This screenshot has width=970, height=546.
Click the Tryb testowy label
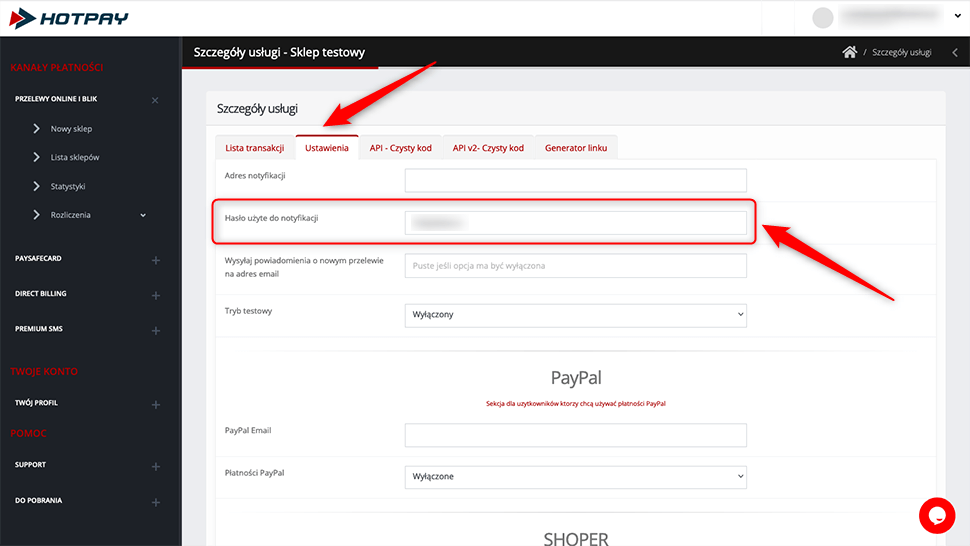248,311
